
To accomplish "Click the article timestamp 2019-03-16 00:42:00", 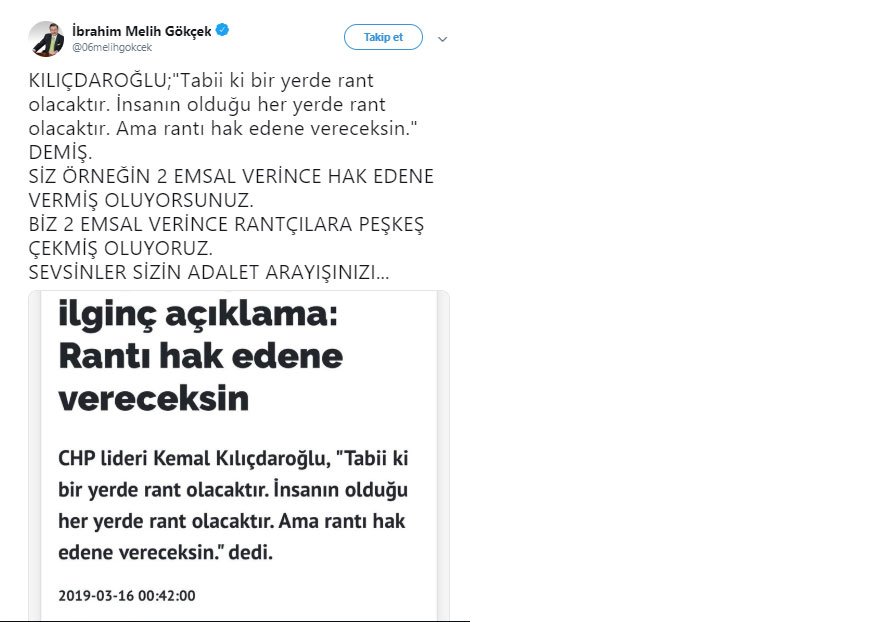I will pos(126,596).
